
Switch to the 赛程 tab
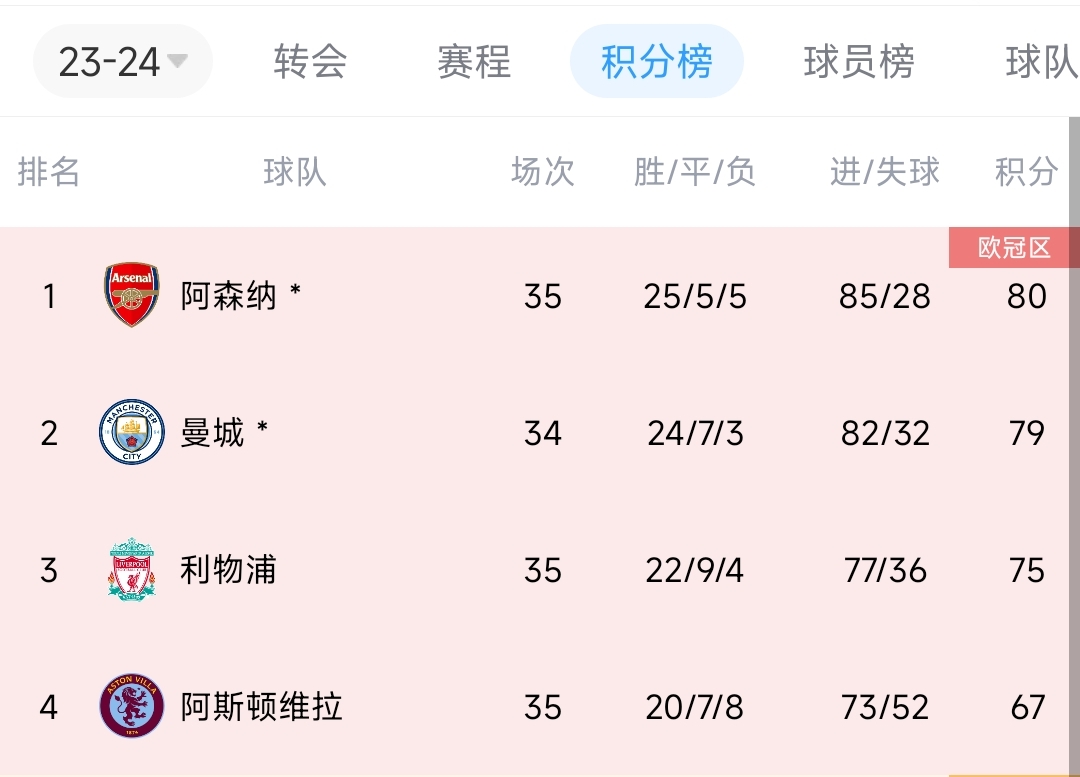[474, 62]
